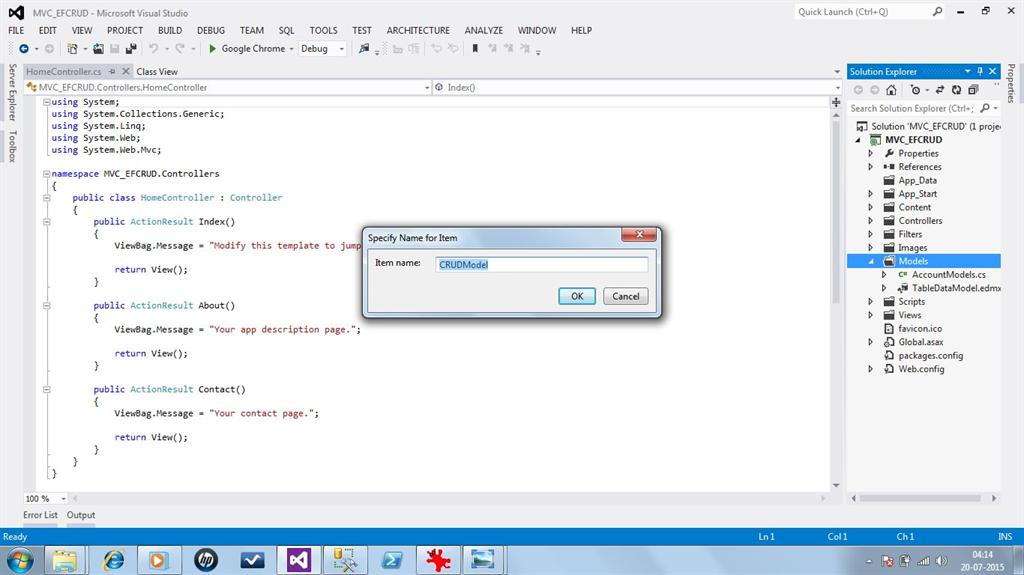Open the Output tab
This screenshot has height=575, width=1024.
[81, 515]
